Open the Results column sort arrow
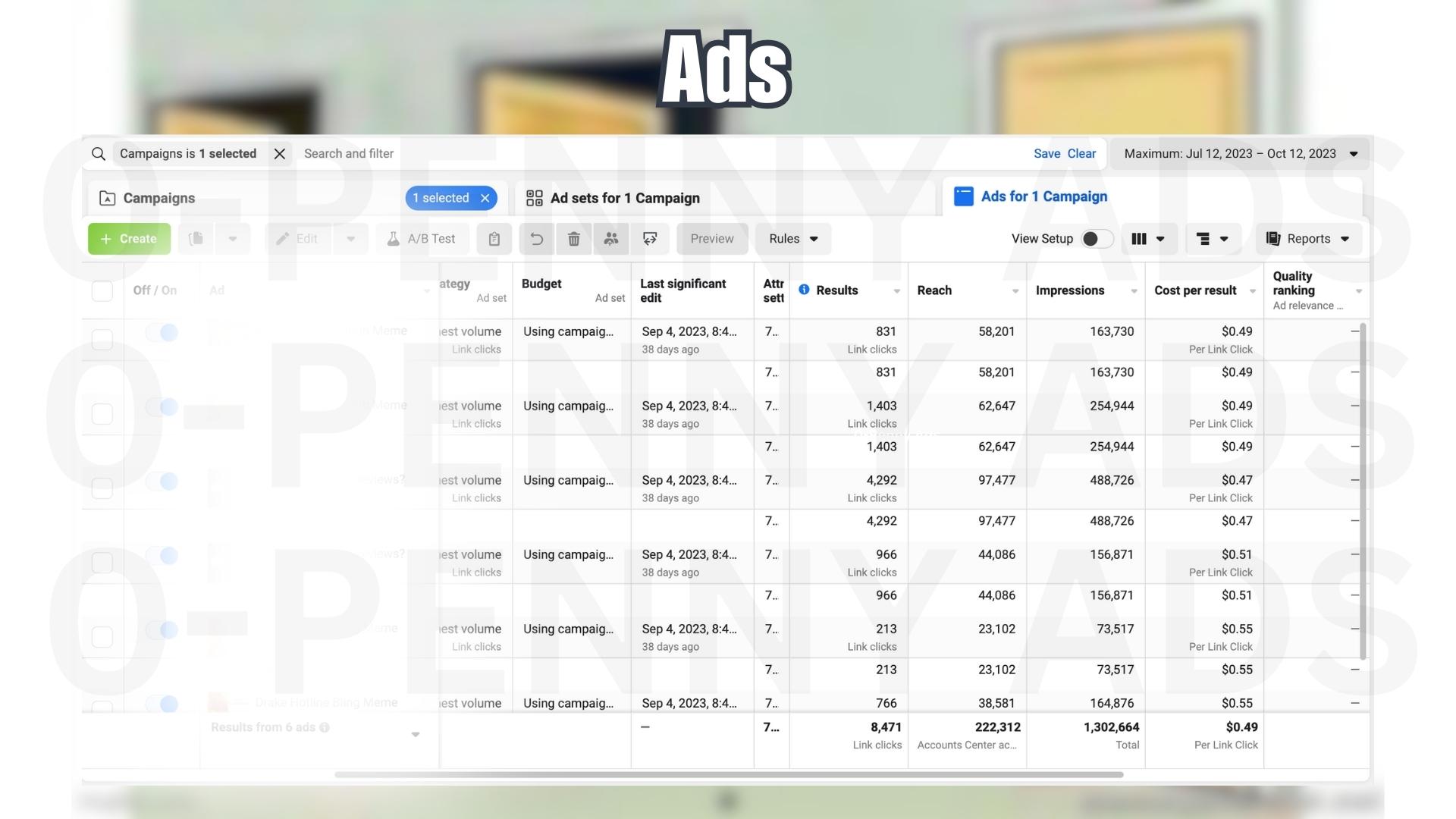The image size is (1456, 819). point(896,291)
